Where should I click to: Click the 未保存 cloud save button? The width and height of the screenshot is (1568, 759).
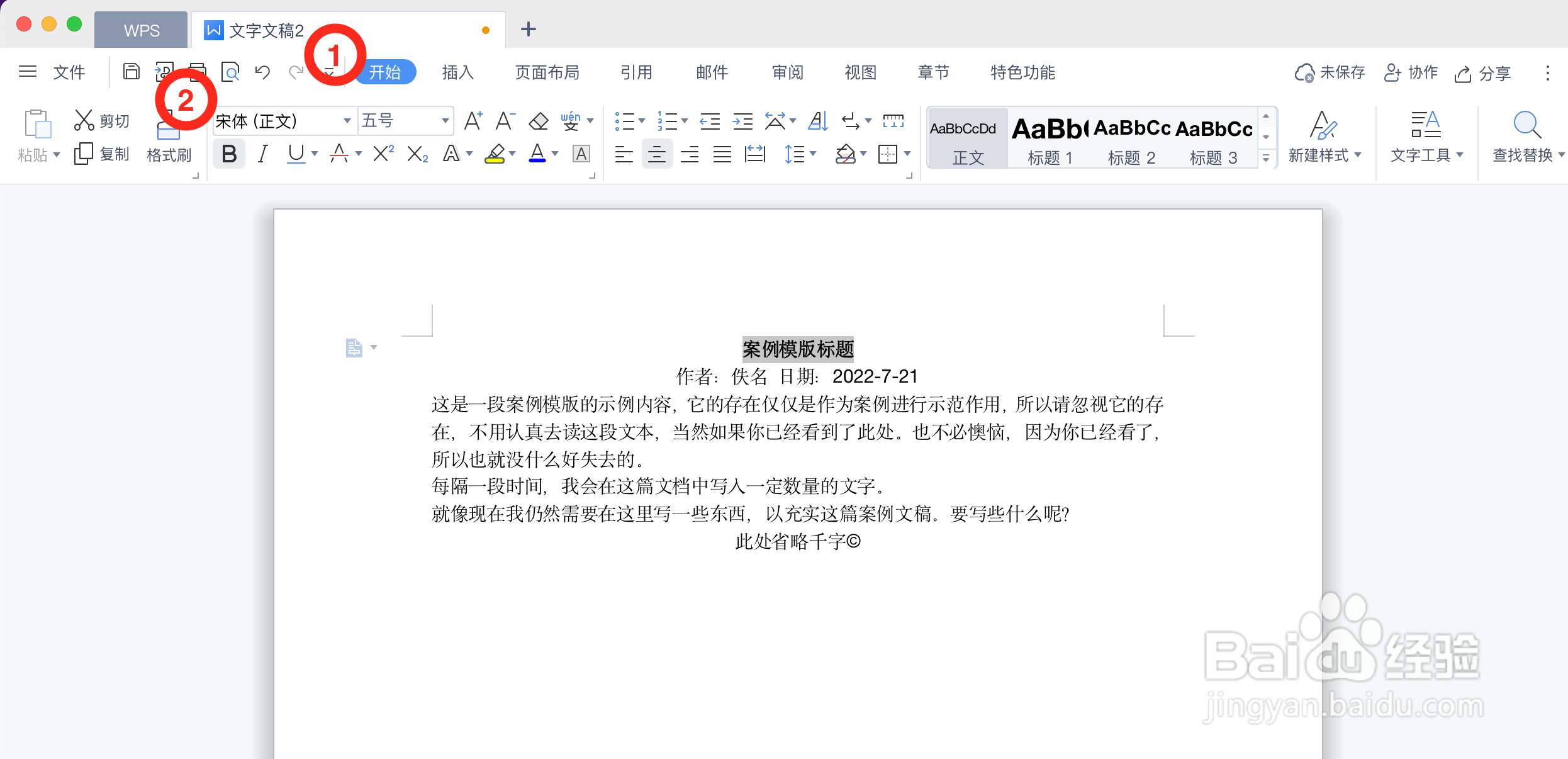point(1330,73)
